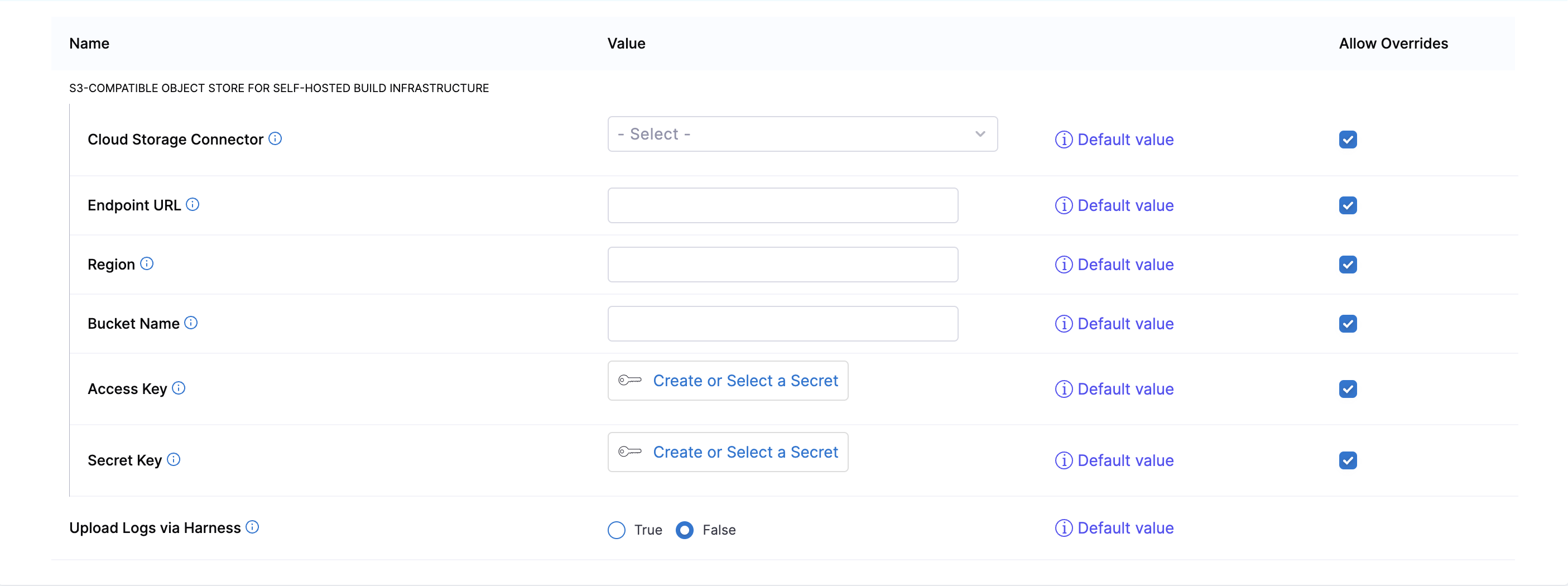Focus the Bucket Name text field
Image resolution: width=1568 pixels, height=586 pixels.
[x=782, y=324]
